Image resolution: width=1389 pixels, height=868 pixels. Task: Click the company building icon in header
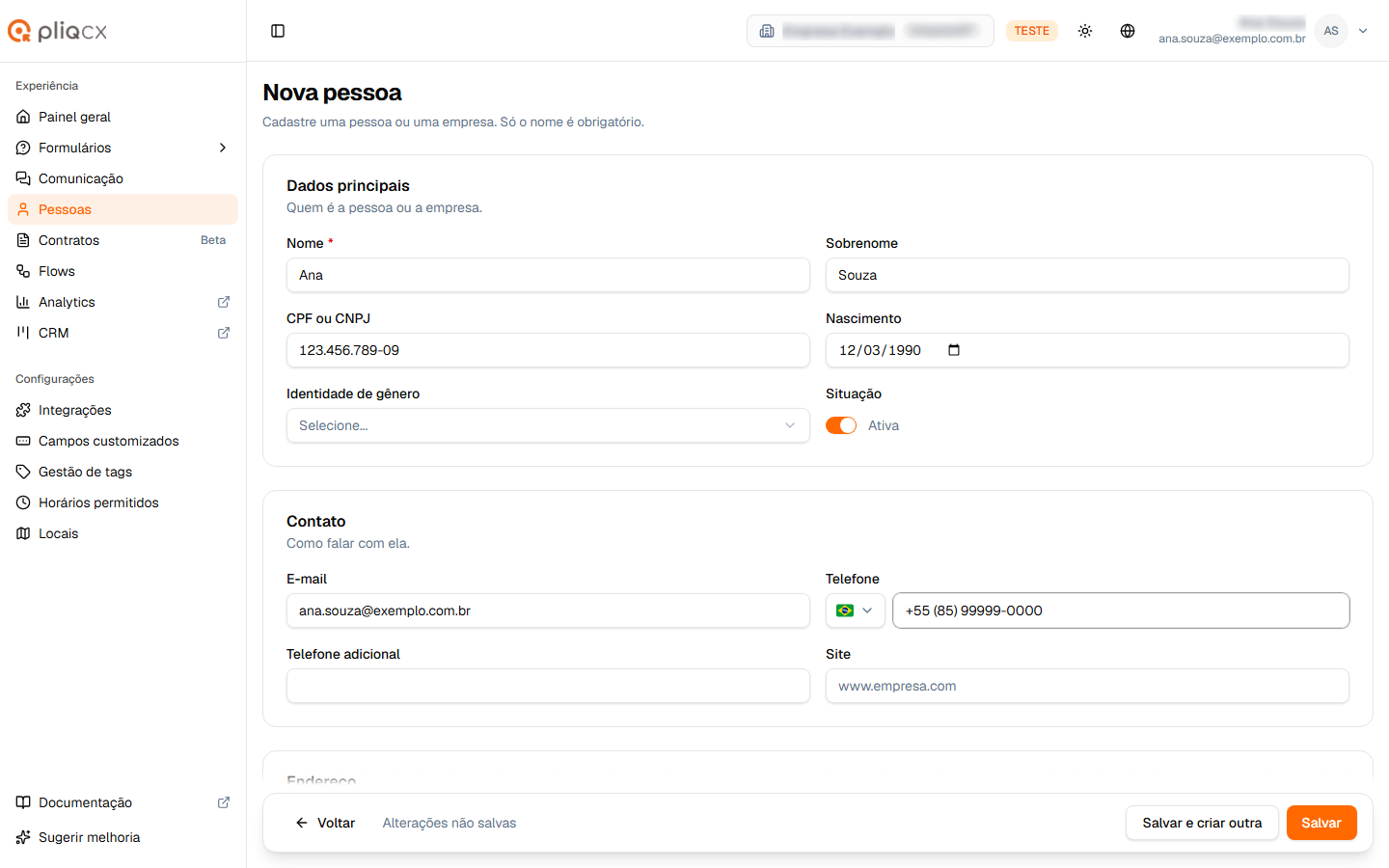[767, 31]
